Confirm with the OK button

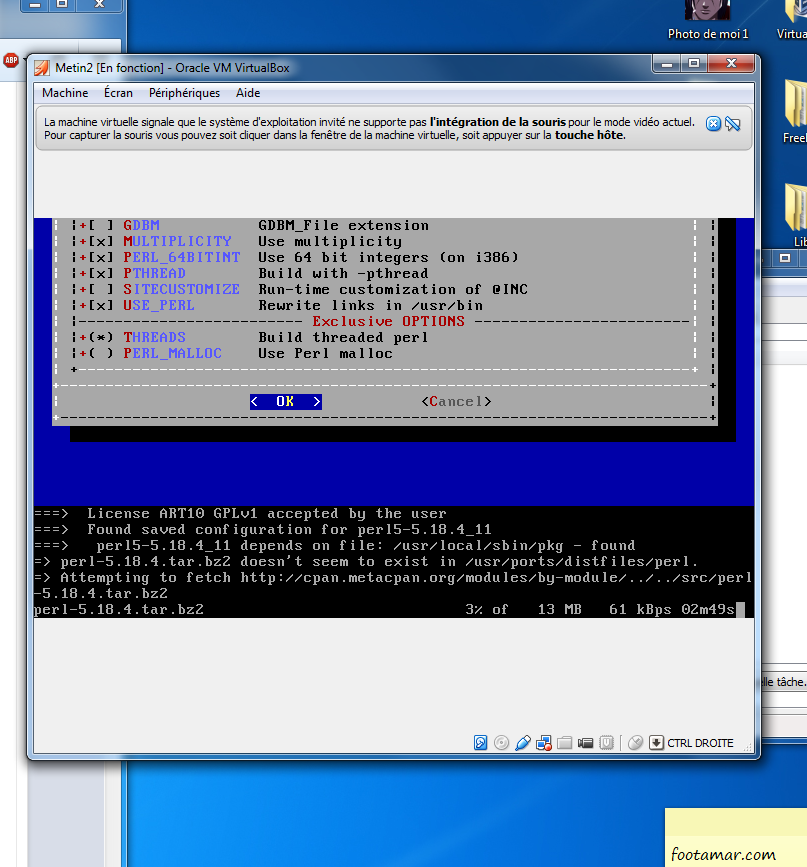tap(285, 401)
